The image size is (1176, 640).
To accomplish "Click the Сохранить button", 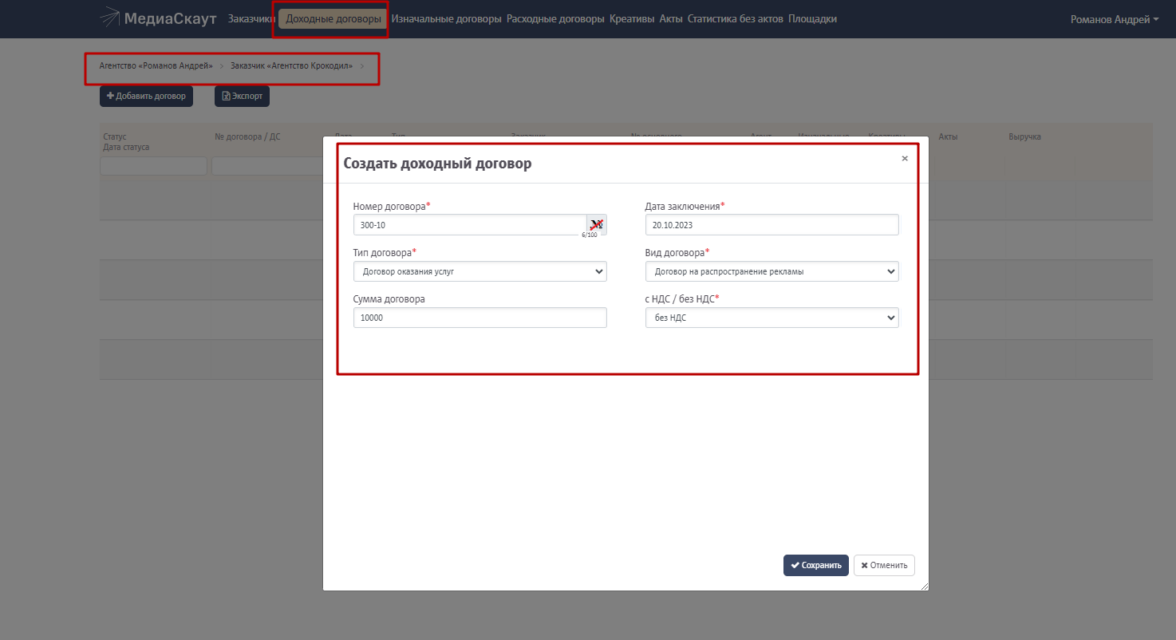I will 816,565.
